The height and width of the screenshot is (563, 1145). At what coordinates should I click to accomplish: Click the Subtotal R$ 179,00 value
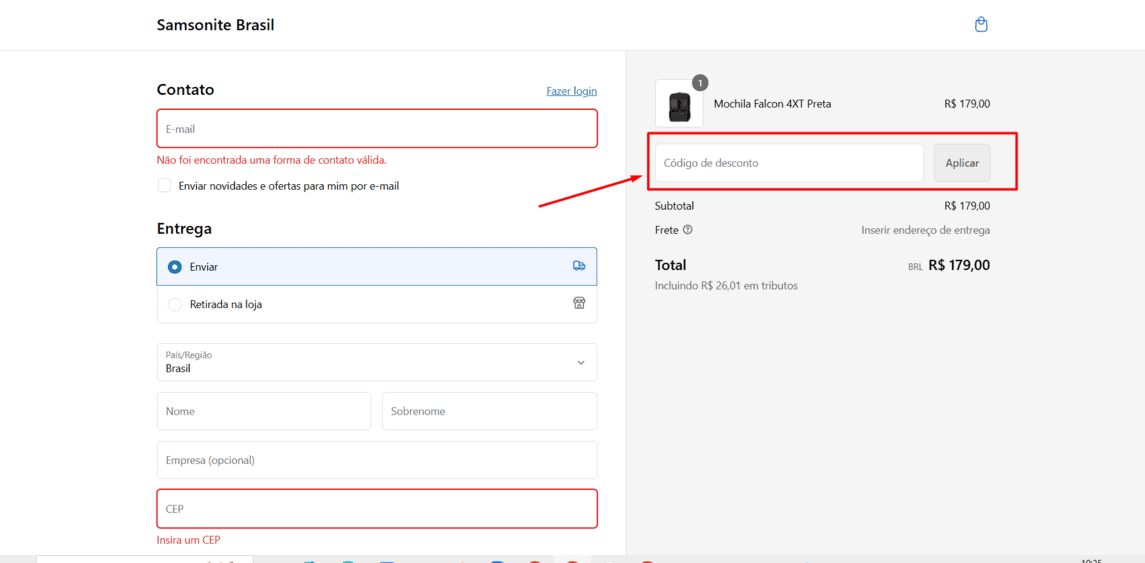click(967, 206)
